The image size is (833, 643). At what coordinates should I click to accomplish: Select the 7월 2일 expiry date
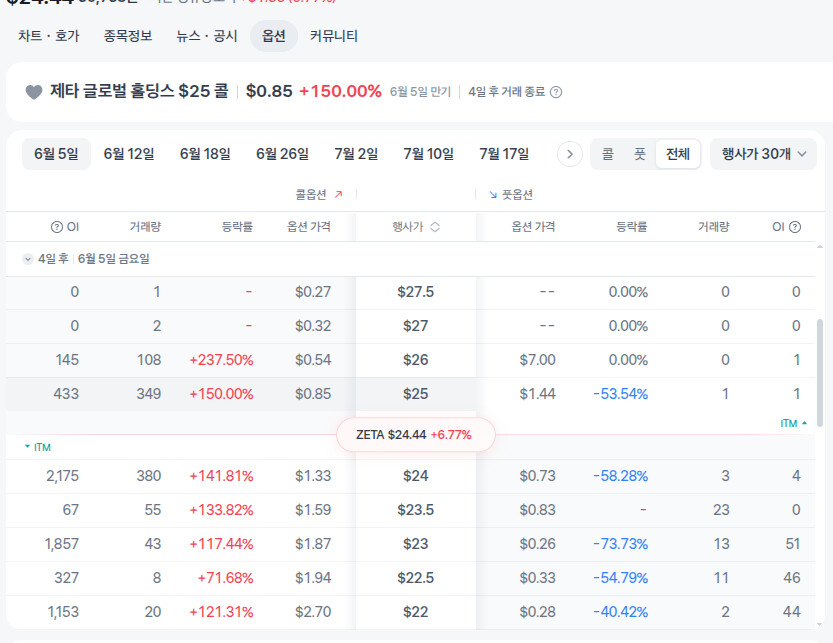(x=356, y=154)
